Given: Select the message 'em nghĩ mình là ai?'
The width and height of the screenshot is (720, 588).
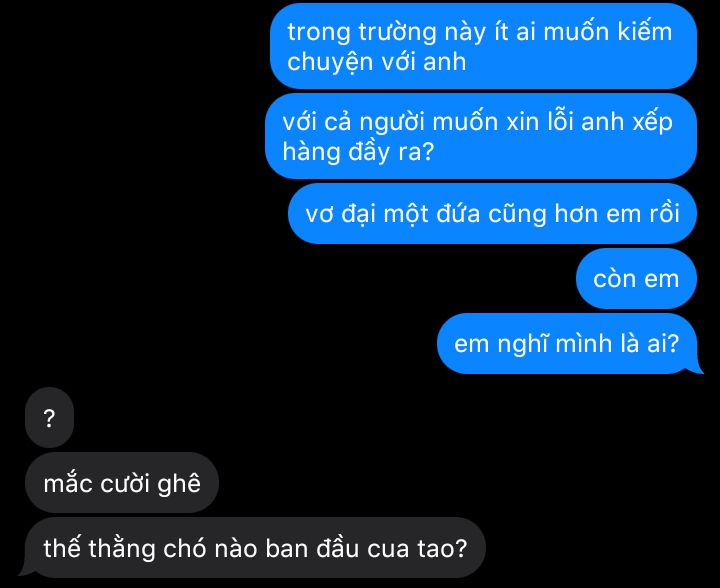Looking at the screenshot, I should [x=567, y=343].
